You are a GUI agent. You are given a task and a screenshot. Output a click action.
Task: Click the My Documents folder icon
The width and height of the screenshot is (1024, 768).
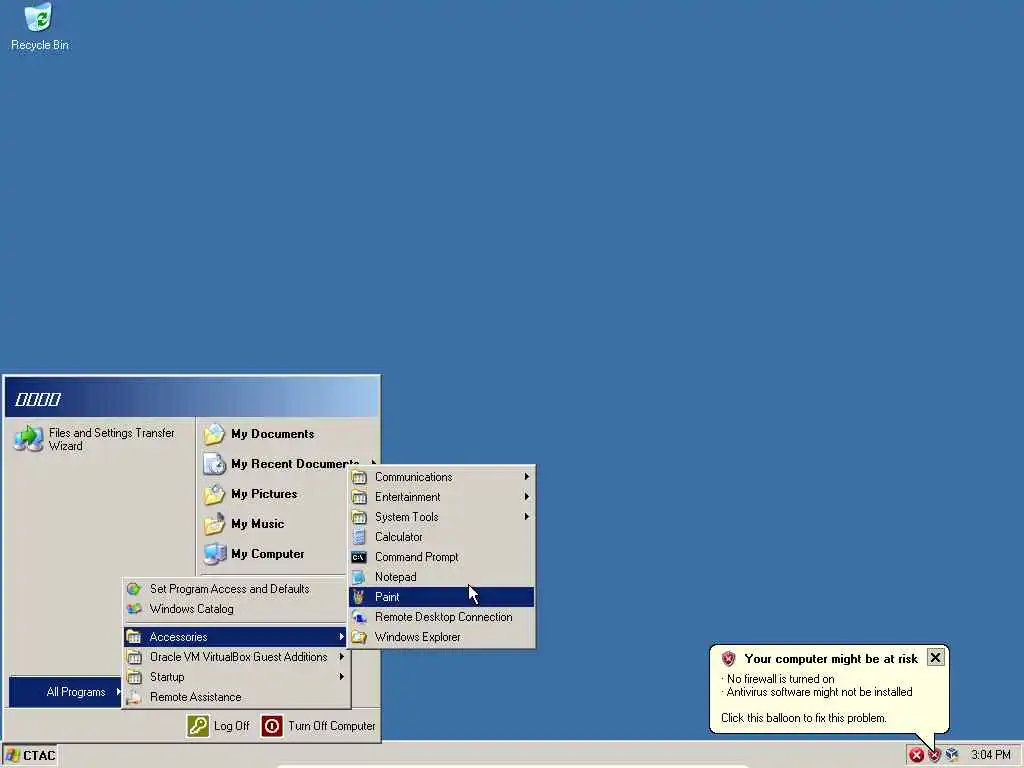point(214,434)
